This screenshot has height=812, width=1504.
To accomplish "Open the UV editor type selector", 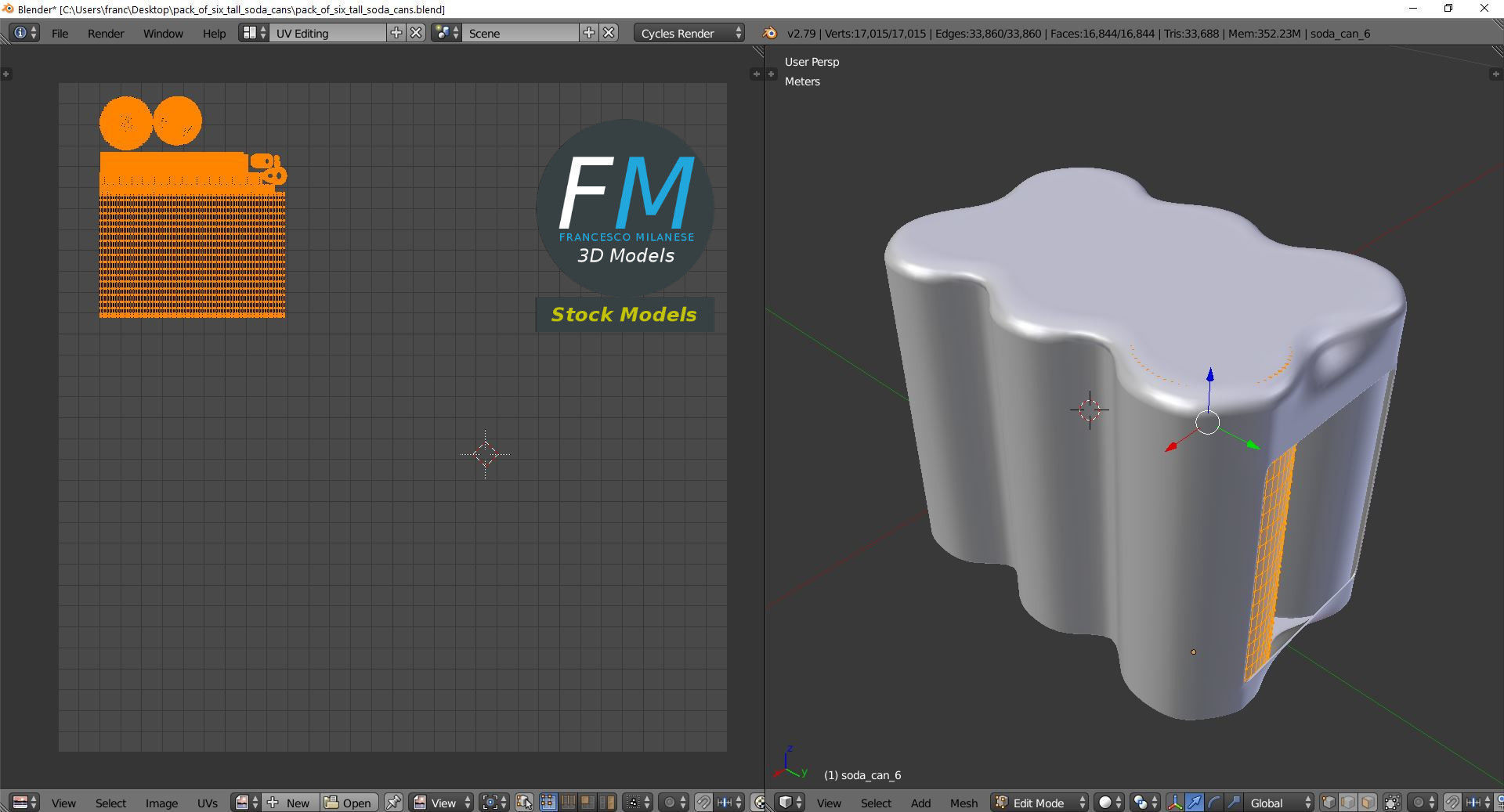I will point(24,803).
